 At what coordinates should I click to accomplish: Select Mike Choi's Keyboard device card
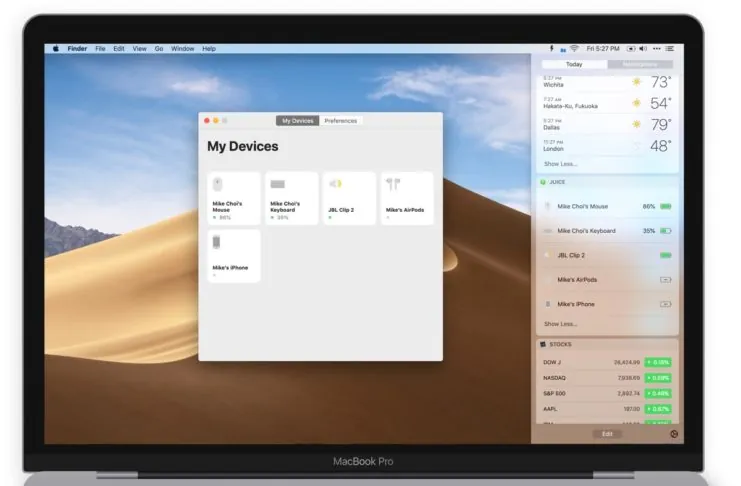(292, 198)
